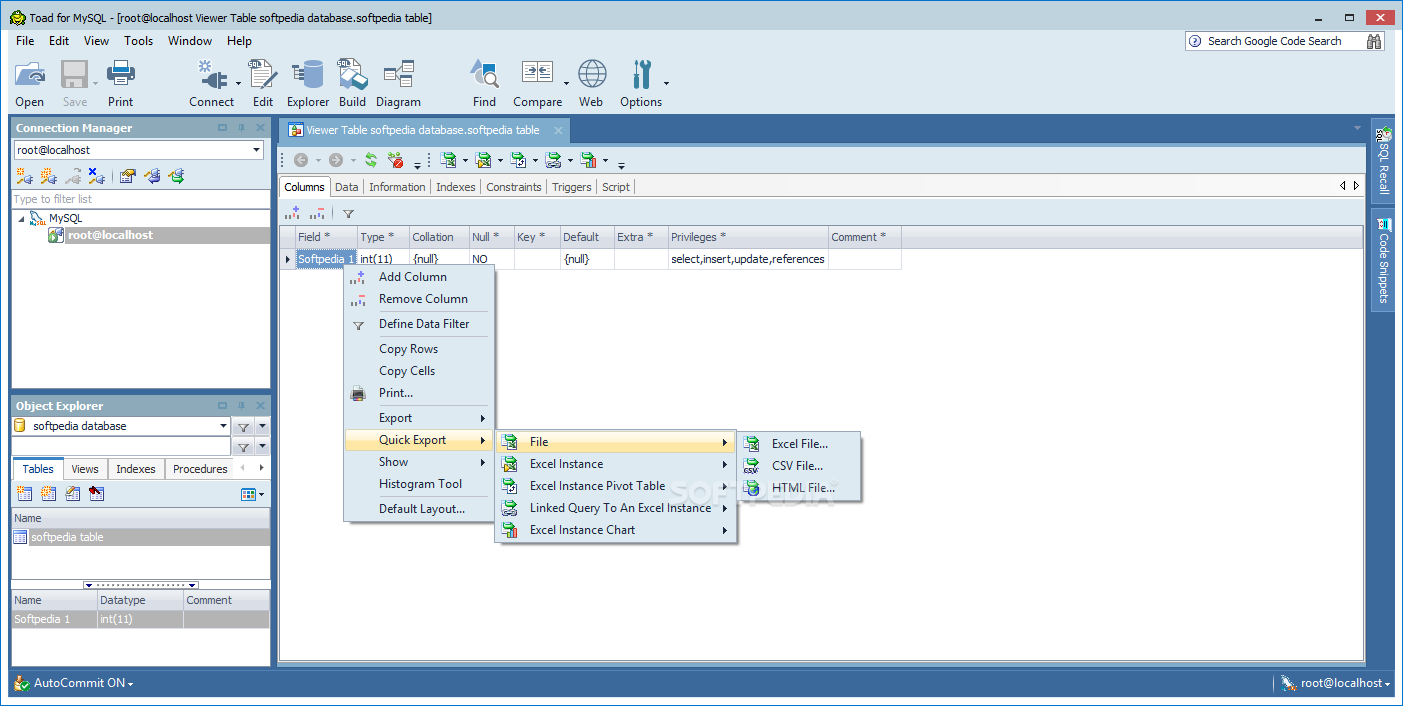
Task: Open the File menu
Action: tap(25, 41)
